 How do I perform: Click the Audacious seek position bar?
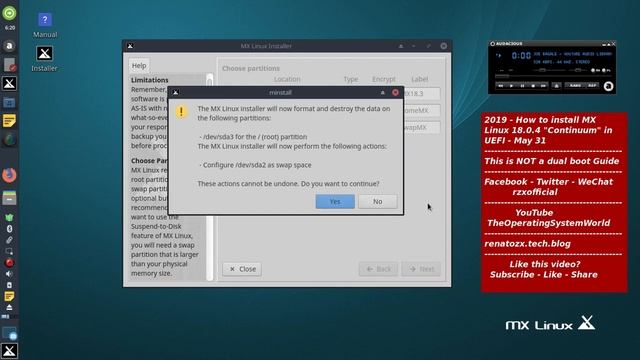click(x=553, y=76)
